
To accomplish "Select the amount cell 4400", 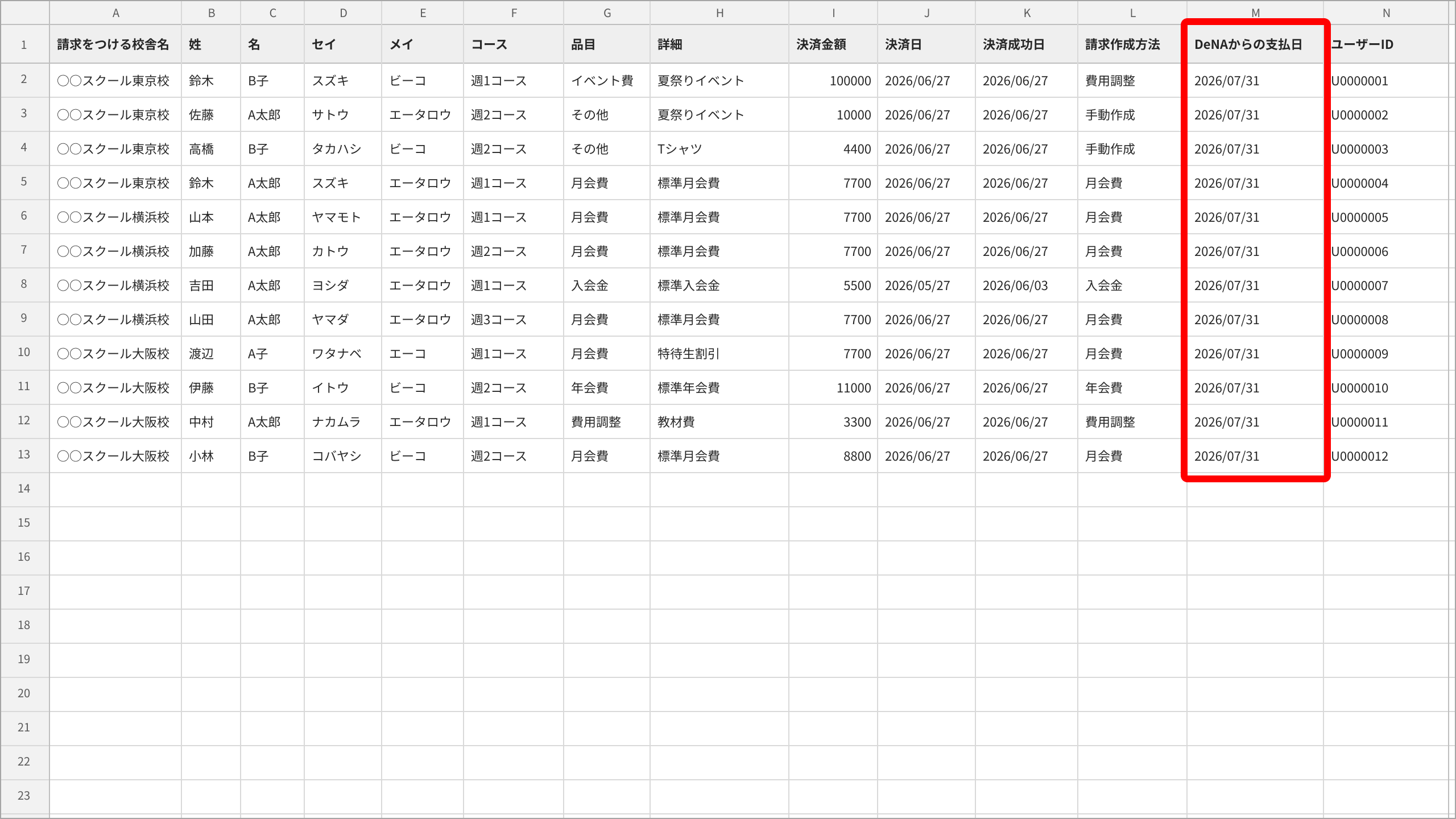I will tap(833, 149).
